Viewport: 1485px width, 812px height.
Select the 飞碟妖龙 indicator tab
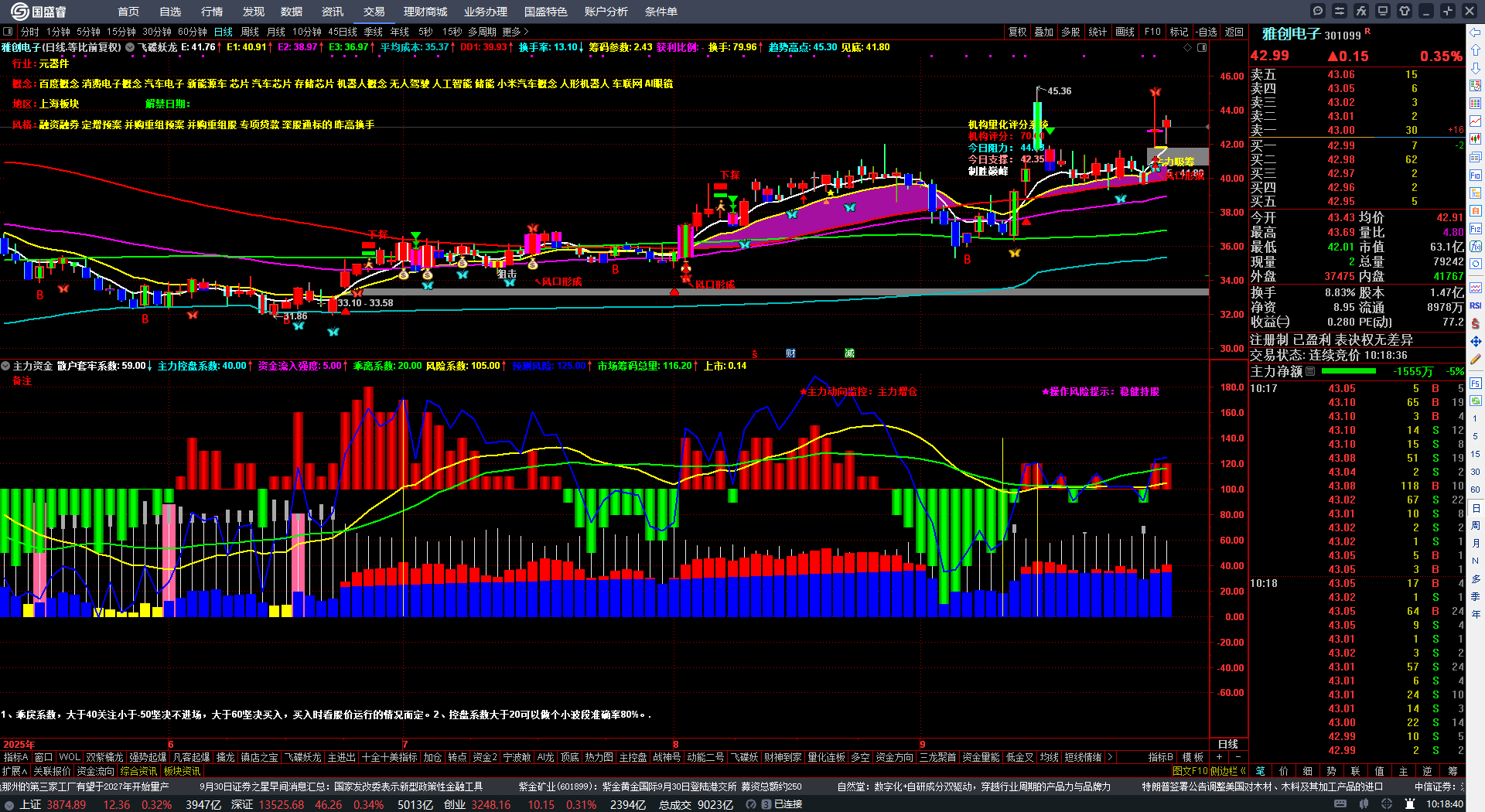[302, 757]
